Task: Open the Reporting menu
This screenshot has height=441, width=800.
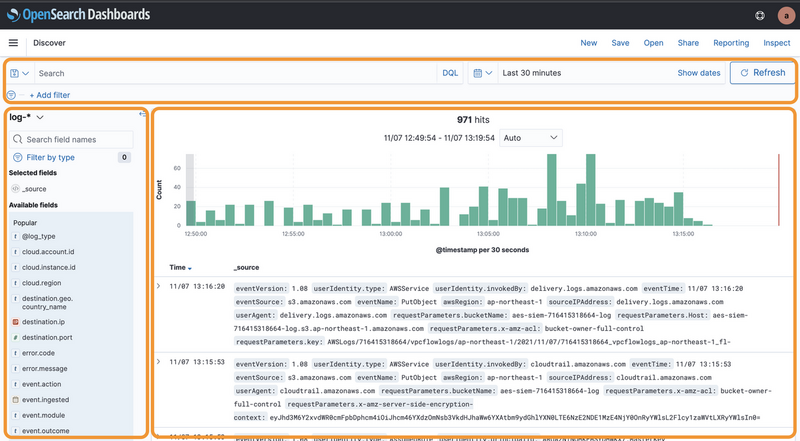Action: [731, 43]
